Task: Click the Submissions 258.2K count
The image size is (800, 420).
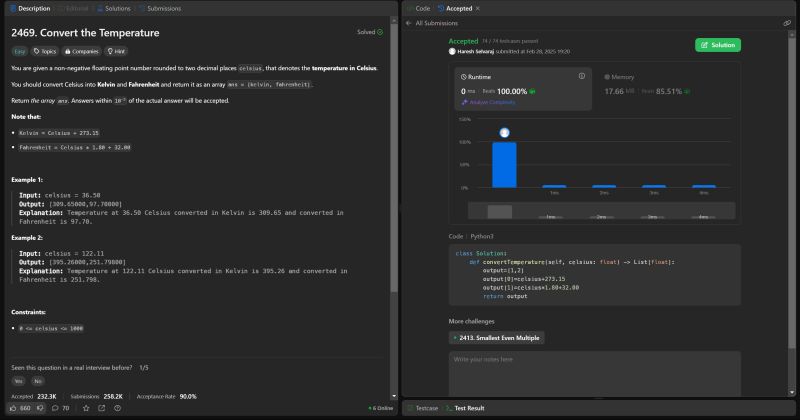Action: coord(113,396)
